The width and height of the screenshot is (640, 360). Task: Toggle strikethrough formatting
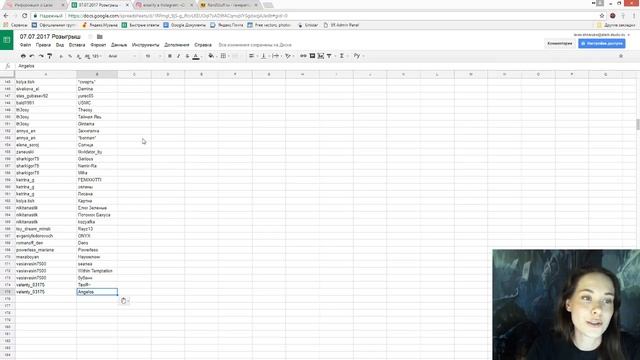187,56
